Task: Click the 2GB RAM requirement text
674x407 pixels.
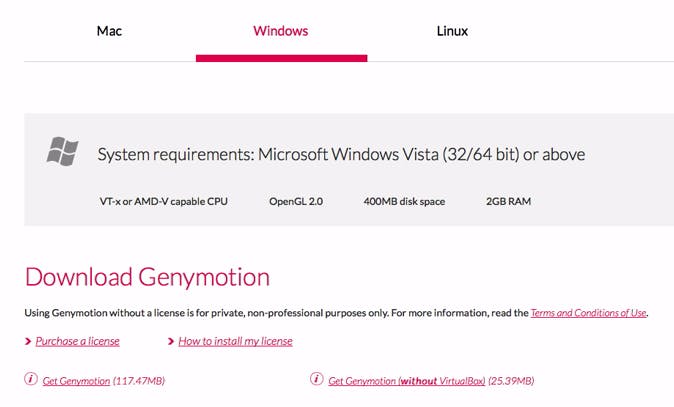Action: pos(508,201)
